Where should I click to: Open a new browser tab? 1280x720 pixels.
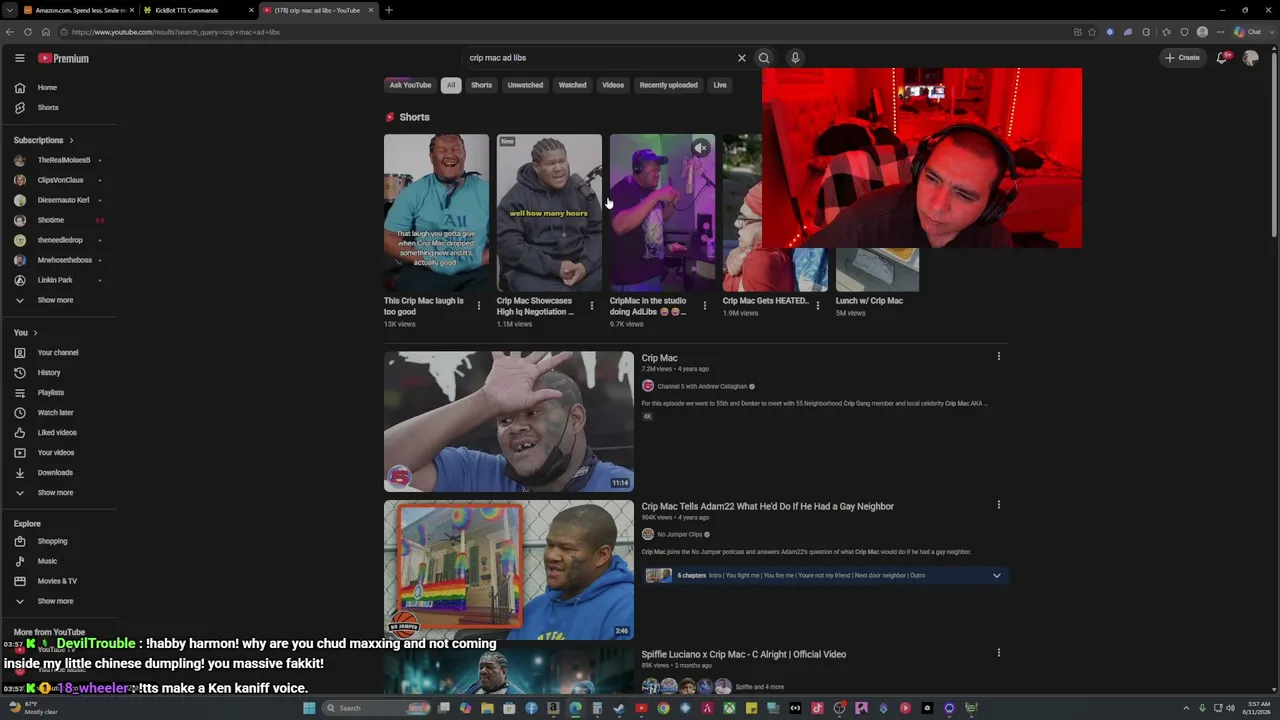pos(388,10)
